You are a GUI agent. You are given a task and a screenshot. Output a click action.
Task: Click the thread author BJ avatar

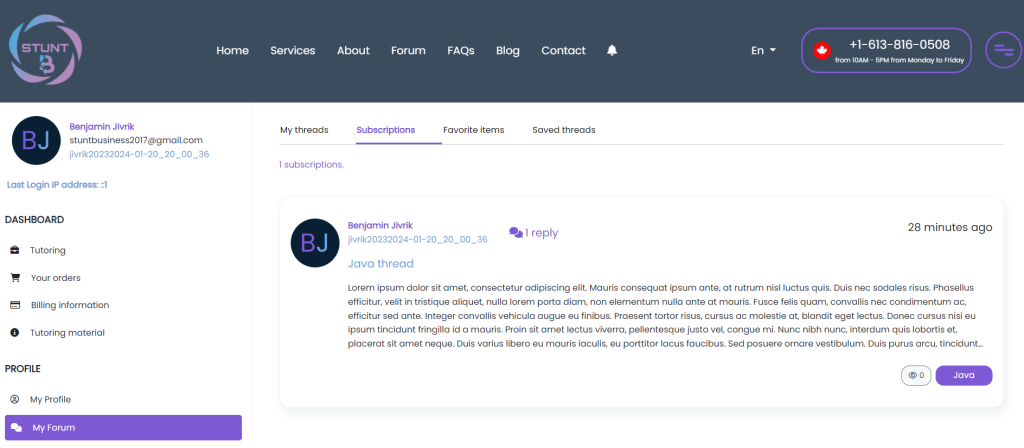pos(315,242)
